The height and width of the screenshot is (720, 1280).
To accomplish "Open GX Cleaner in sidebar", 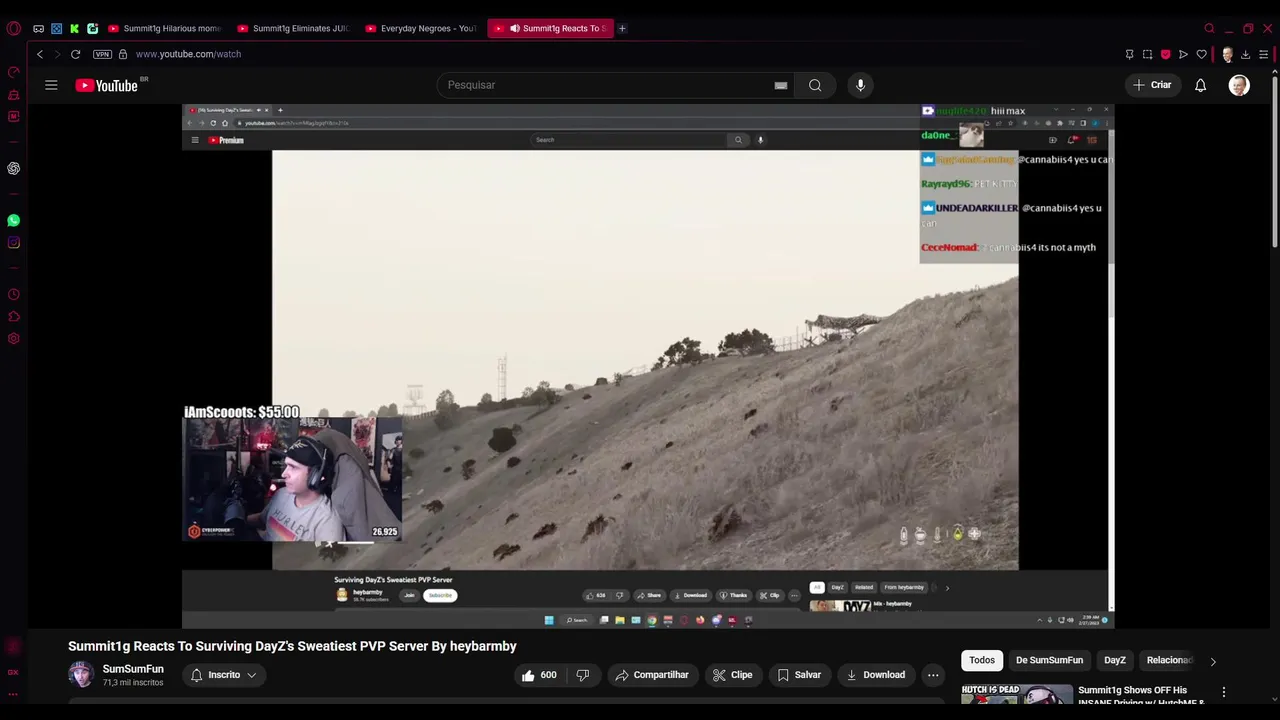I will tap(13, 95).
